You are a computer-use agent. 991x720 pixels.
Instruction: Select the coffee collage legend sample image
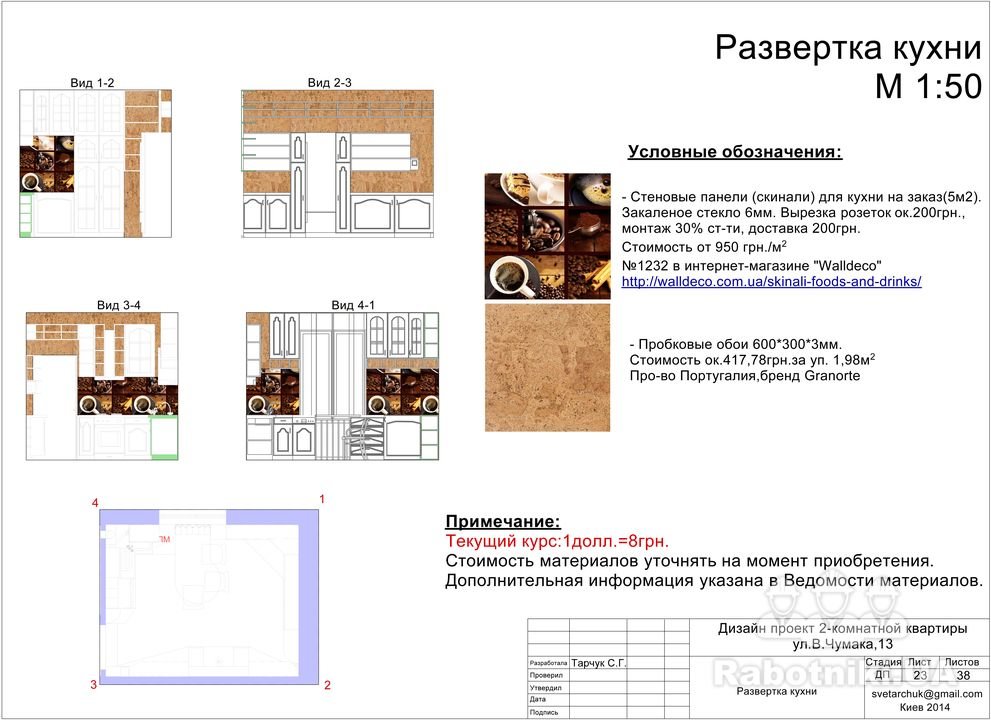click(547, 236)
